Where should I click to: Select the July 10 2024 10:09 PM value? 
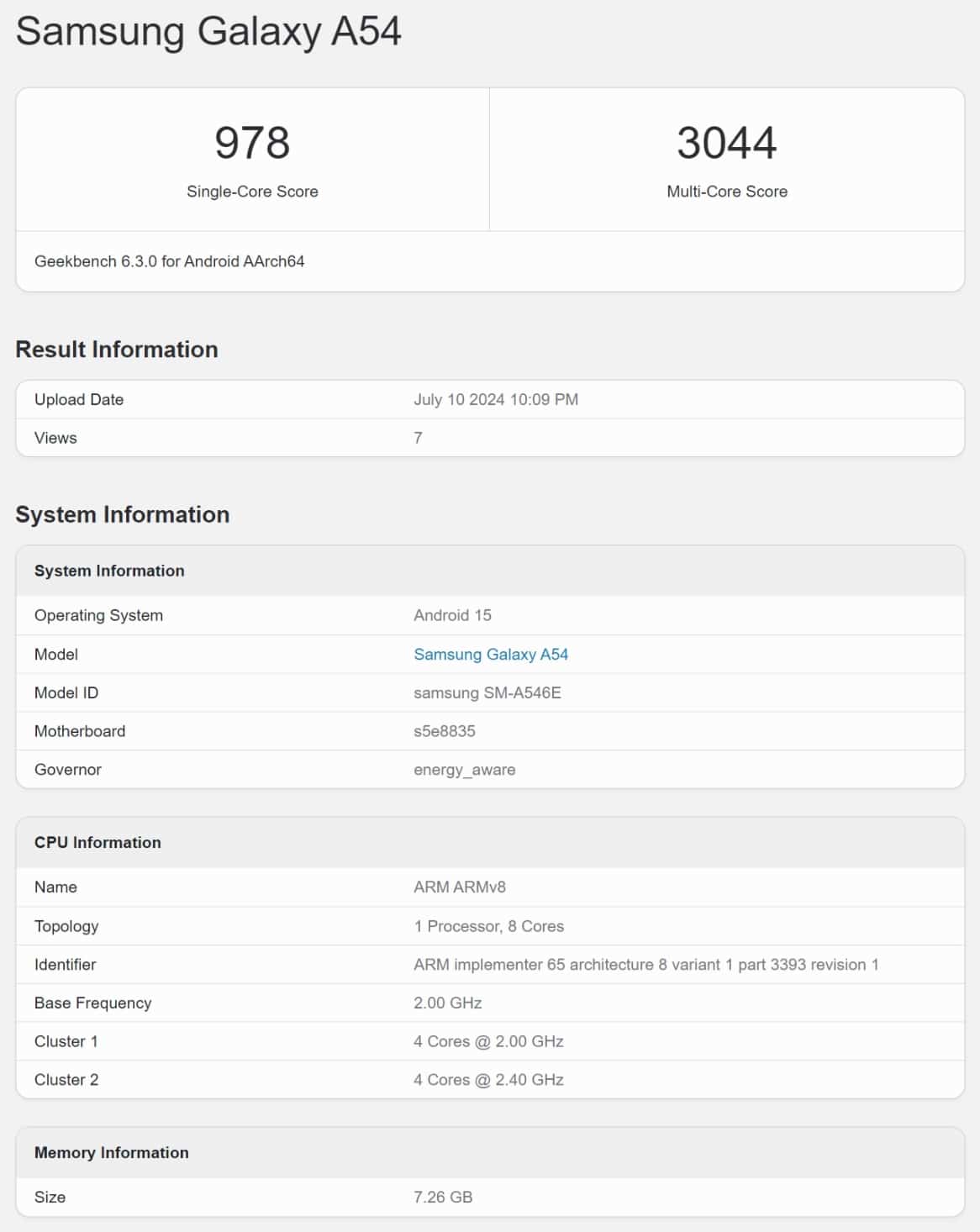(x=496, y=399)
